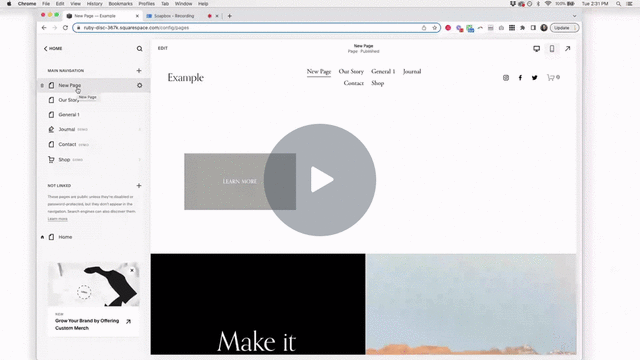Add a page to Main Navigation
This screenshot has height=360, width=640.
point(139,71)
